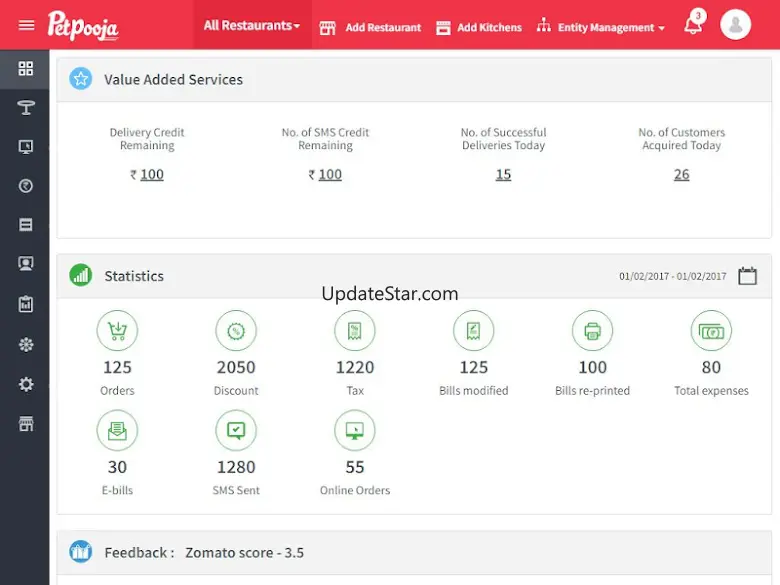780x585 pixels.
Task: Select the rupee coin sidebar icon
Action: pyautogui.click(x=25, y=186)
